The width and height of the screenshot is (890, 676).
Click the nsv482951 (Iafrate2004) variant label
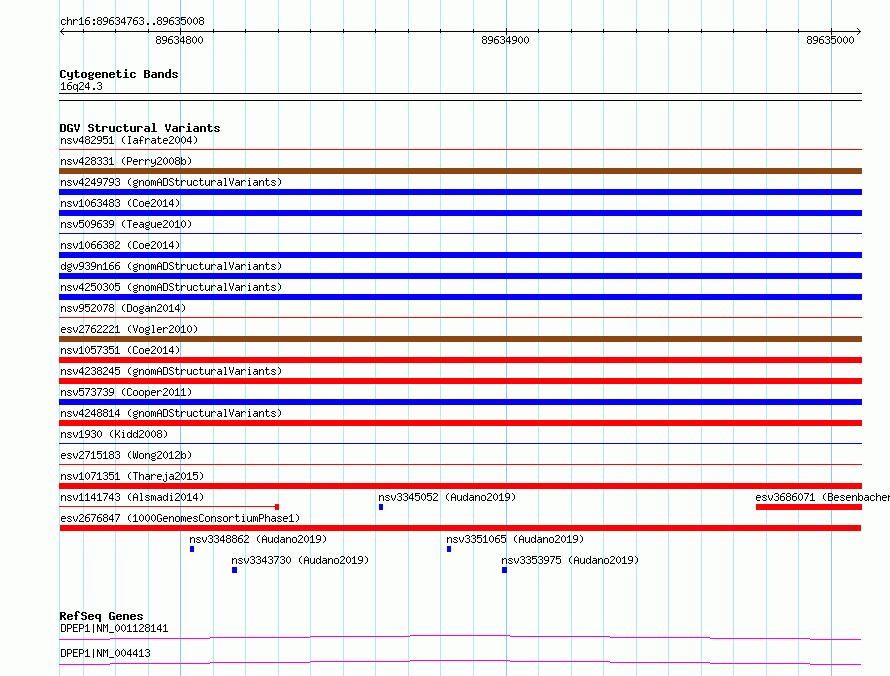[x=129, y=140]
